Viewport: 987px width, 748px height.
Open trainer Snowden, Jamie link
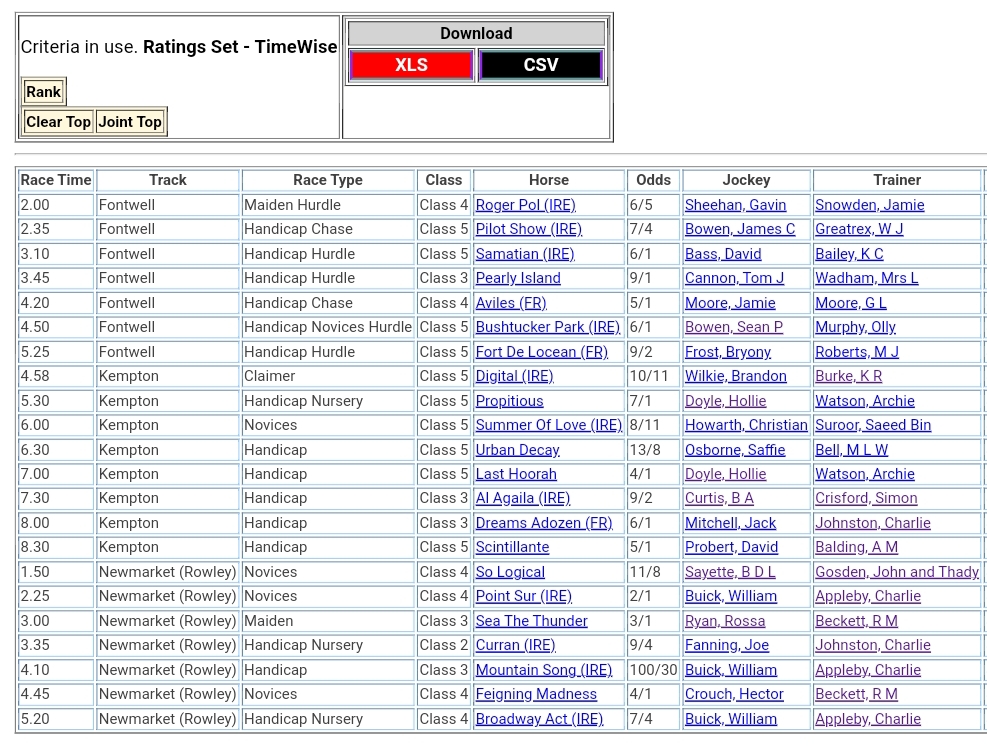click(869, 205)
